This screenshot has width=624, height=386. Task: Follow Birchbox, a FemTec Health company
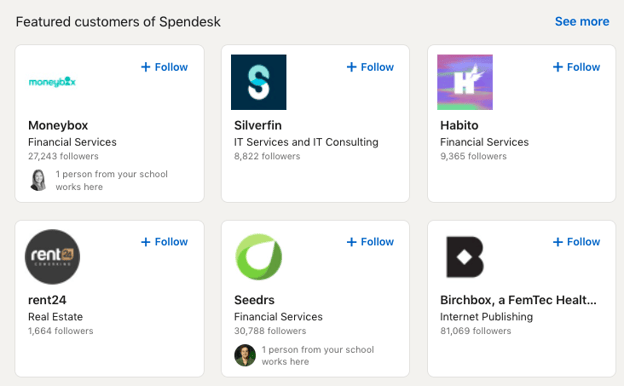coord(576,242)
